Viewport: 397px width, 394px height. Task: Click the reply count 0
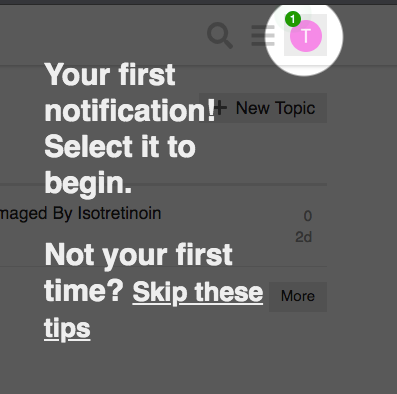click(308, 216)
